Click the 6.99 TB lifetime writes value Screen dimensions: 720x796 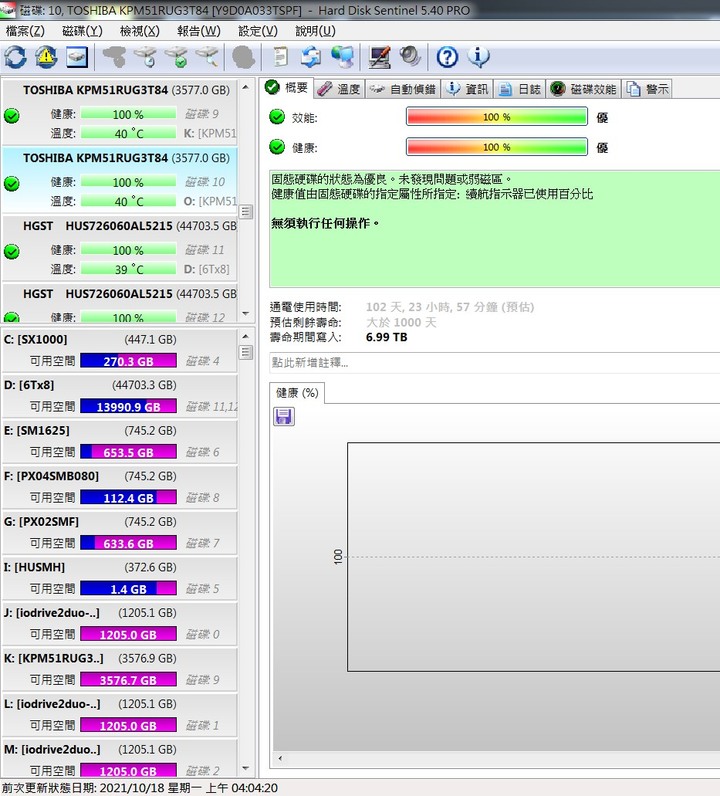point(386,338)
